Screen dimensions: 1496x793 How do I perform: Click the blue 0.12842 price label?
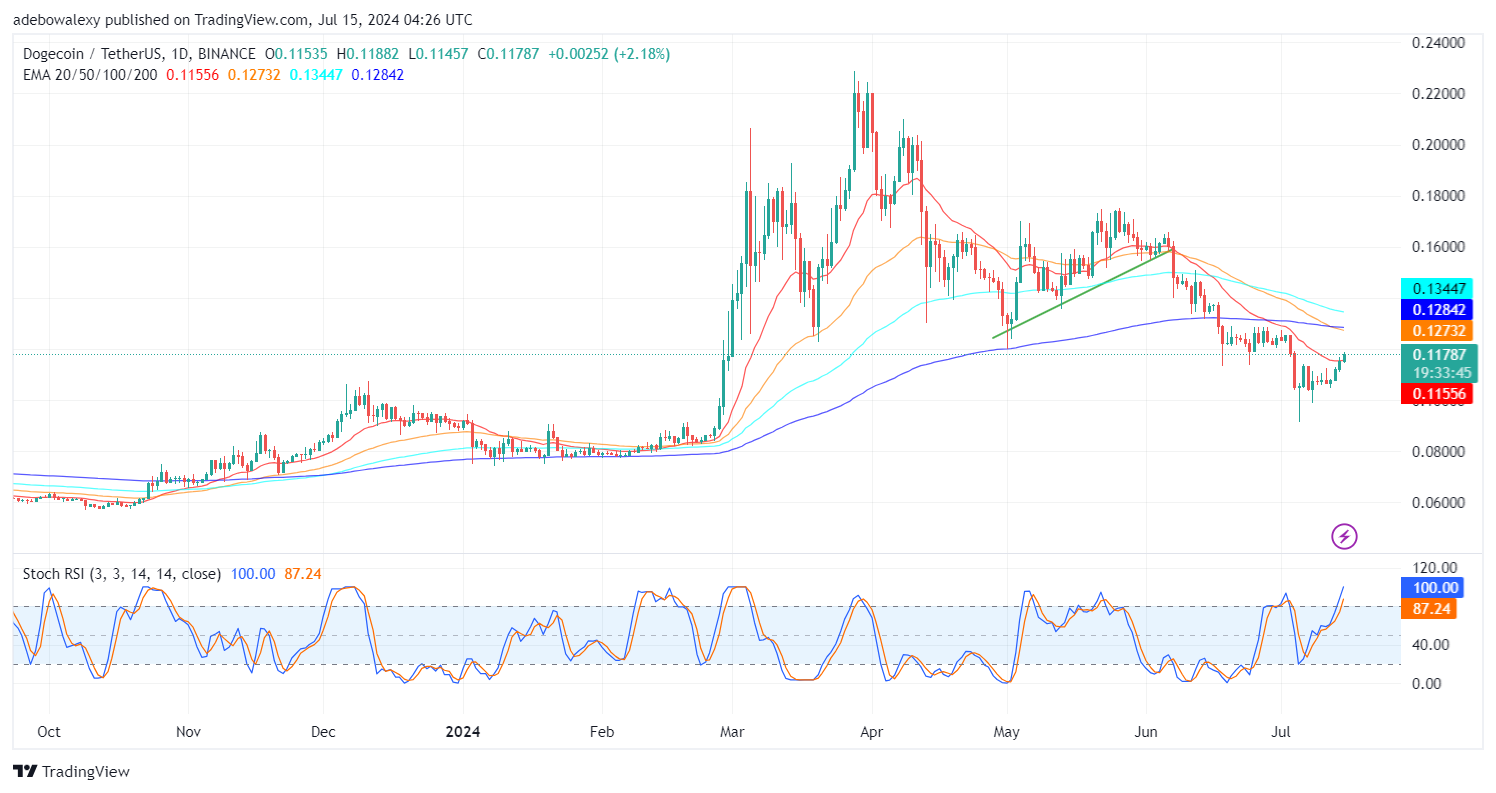(x=1437, y=310)
